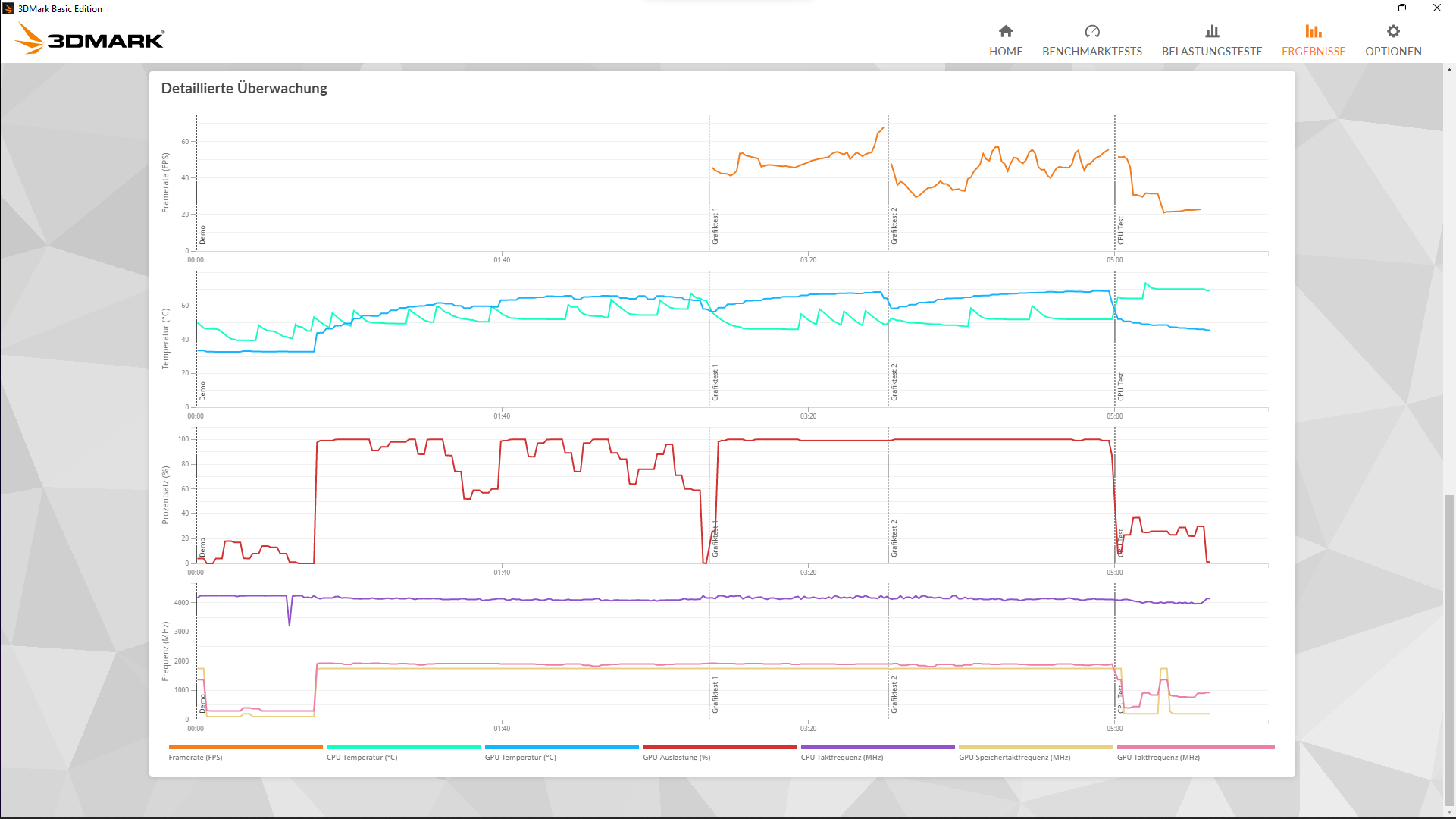Click the Benchmarktests gauge icon
This screenshot has width=1456, height=819.
coord(1091,31)
